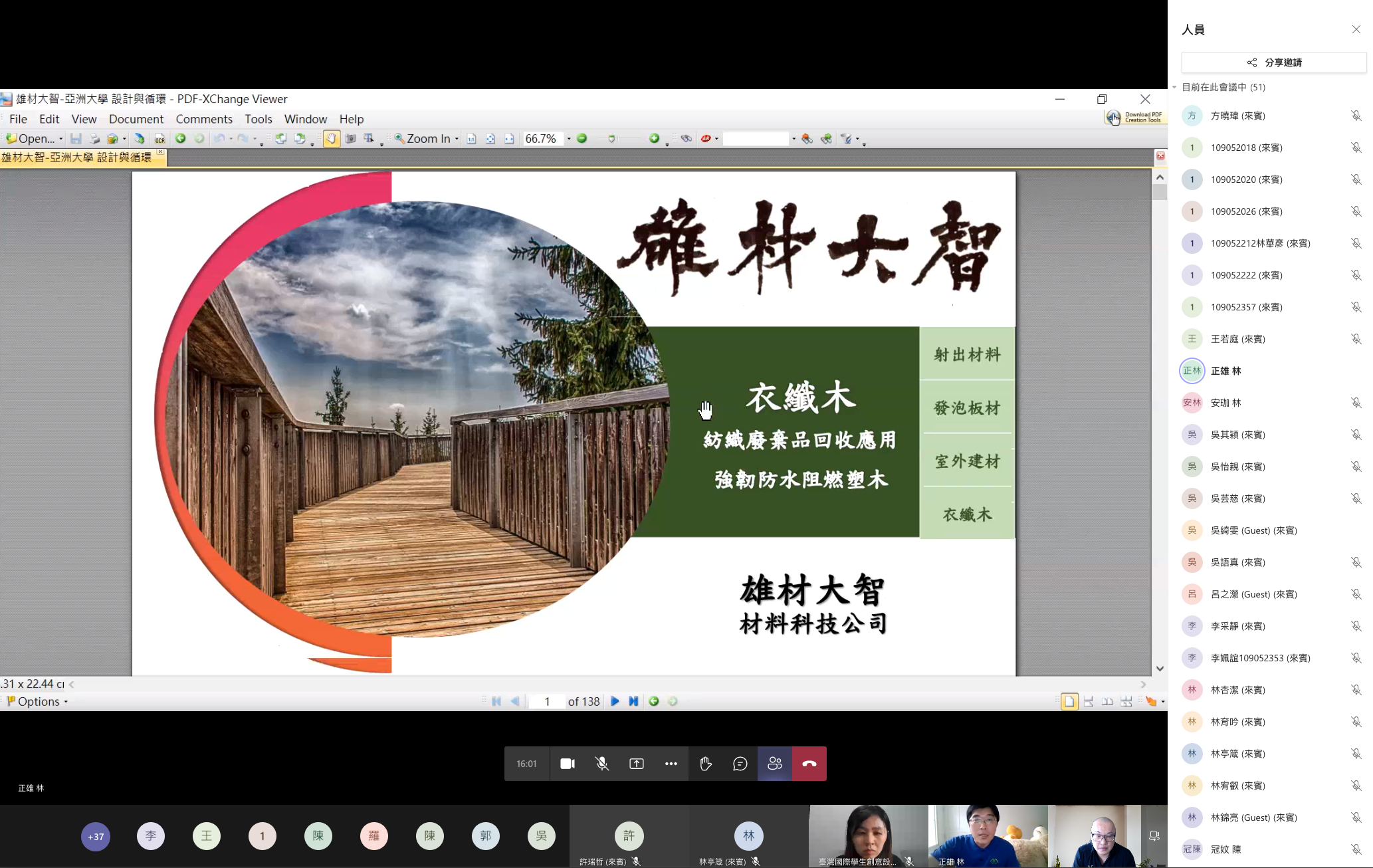Open more actions ellipsis in call bar
The image size is (1373, 868).
pos(671,764)
